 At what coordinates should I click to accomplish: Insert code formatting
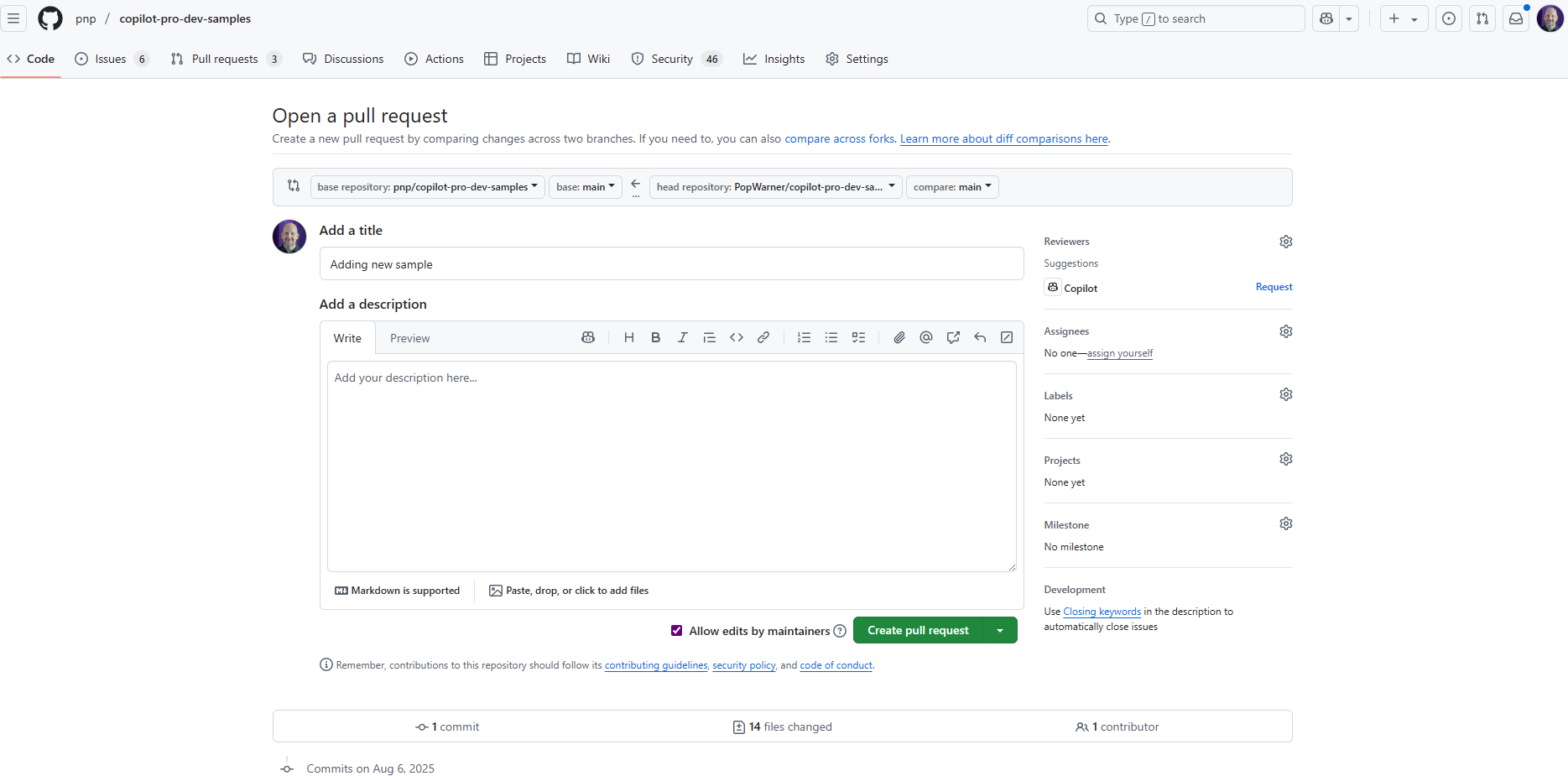[737, 337]
